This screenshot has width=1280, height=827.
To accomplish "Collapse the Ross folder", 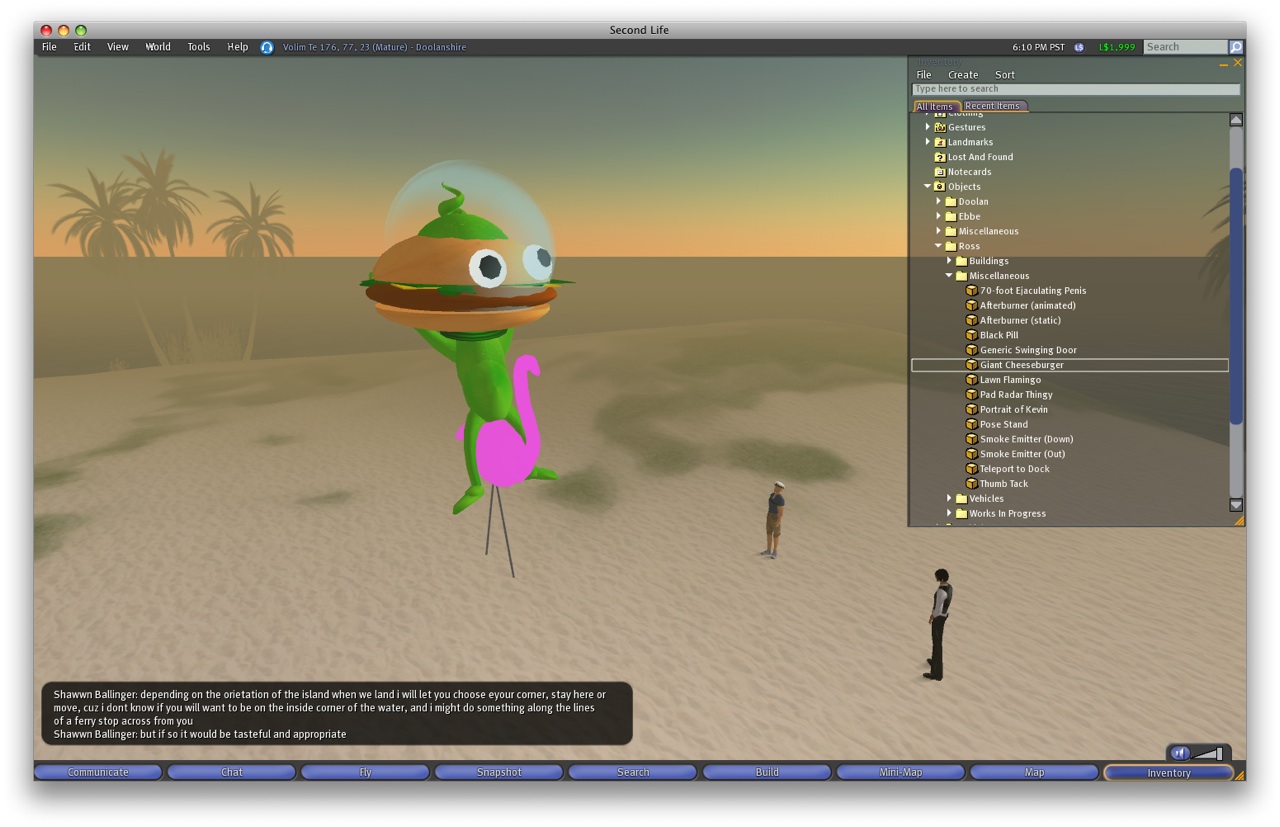I will point(938,246).
